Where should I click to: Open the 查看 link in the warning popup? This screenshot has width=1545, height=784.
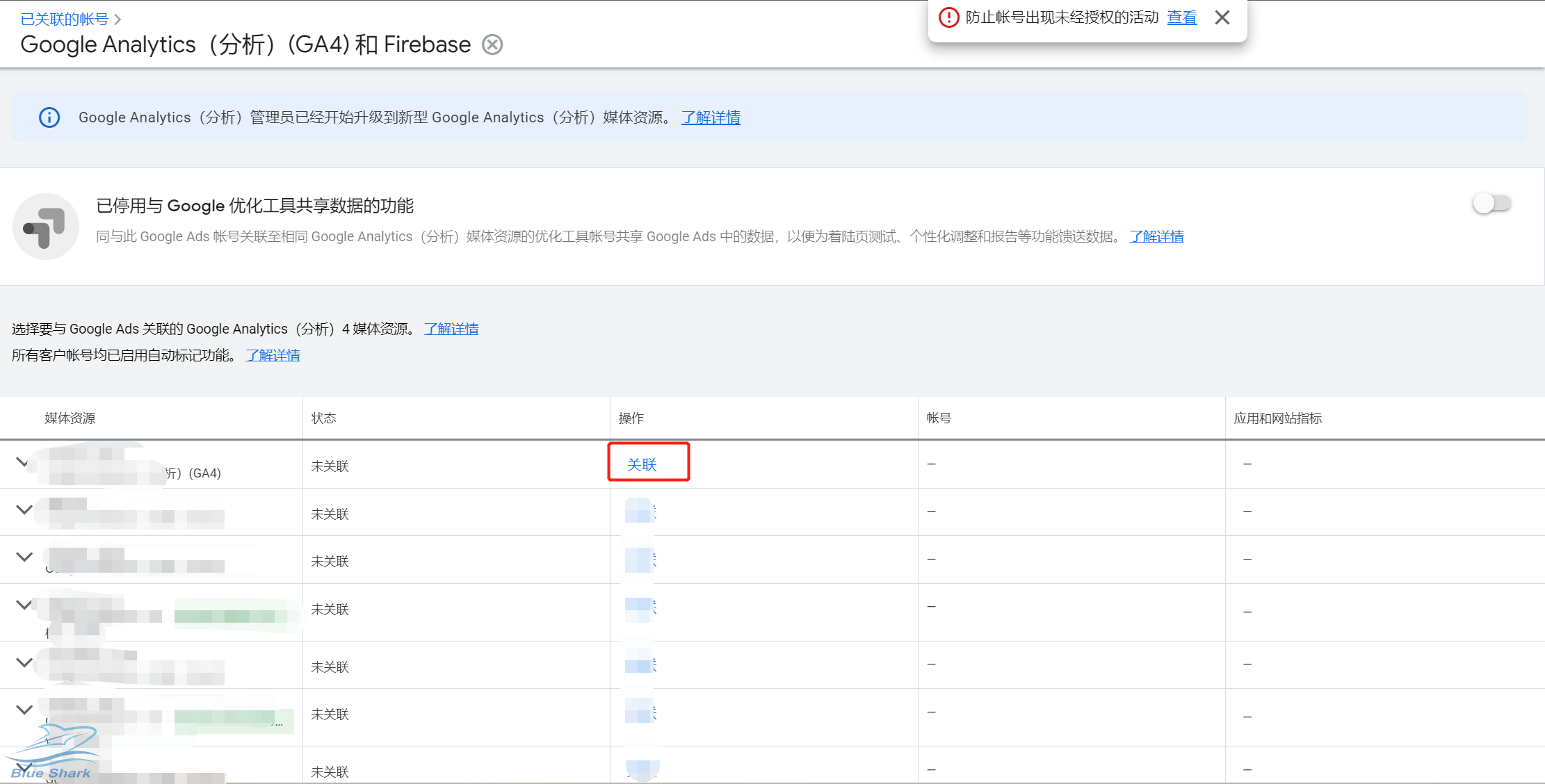click(x=1181, y=17)
